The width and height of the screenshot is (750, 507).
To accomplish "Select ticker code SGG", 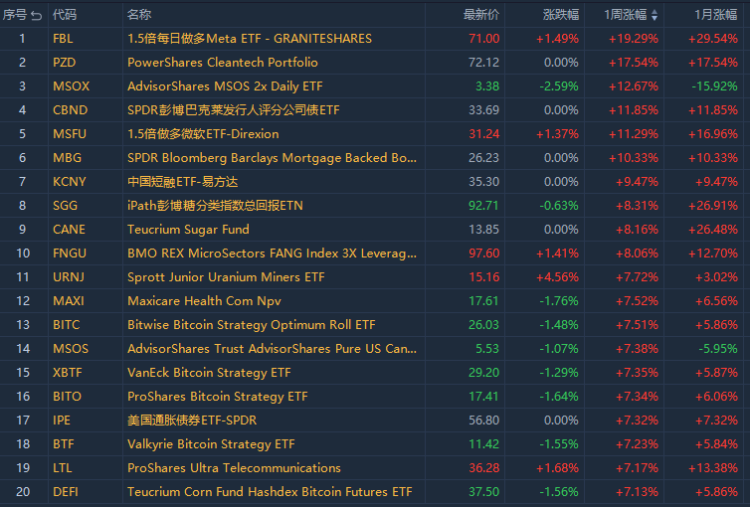I will pyautogui.click(x=65, y=206).
